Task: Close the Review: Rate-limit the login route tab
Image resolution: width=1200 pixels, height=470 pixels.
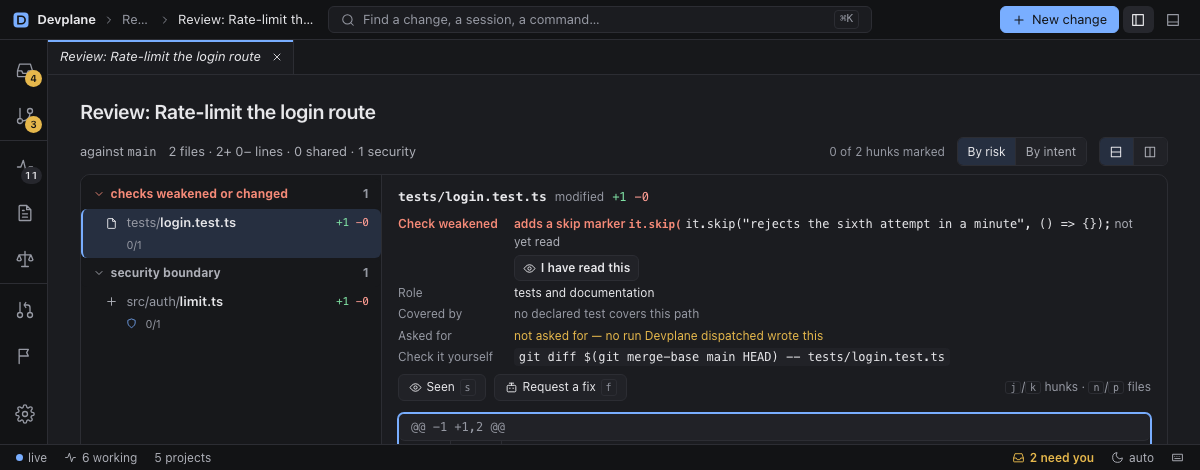Action: click(x=277, y=57)
